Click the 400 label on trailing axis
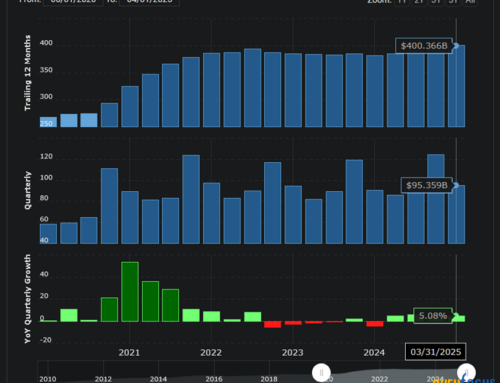Screen dimensions: 500x383 [46, 43]
